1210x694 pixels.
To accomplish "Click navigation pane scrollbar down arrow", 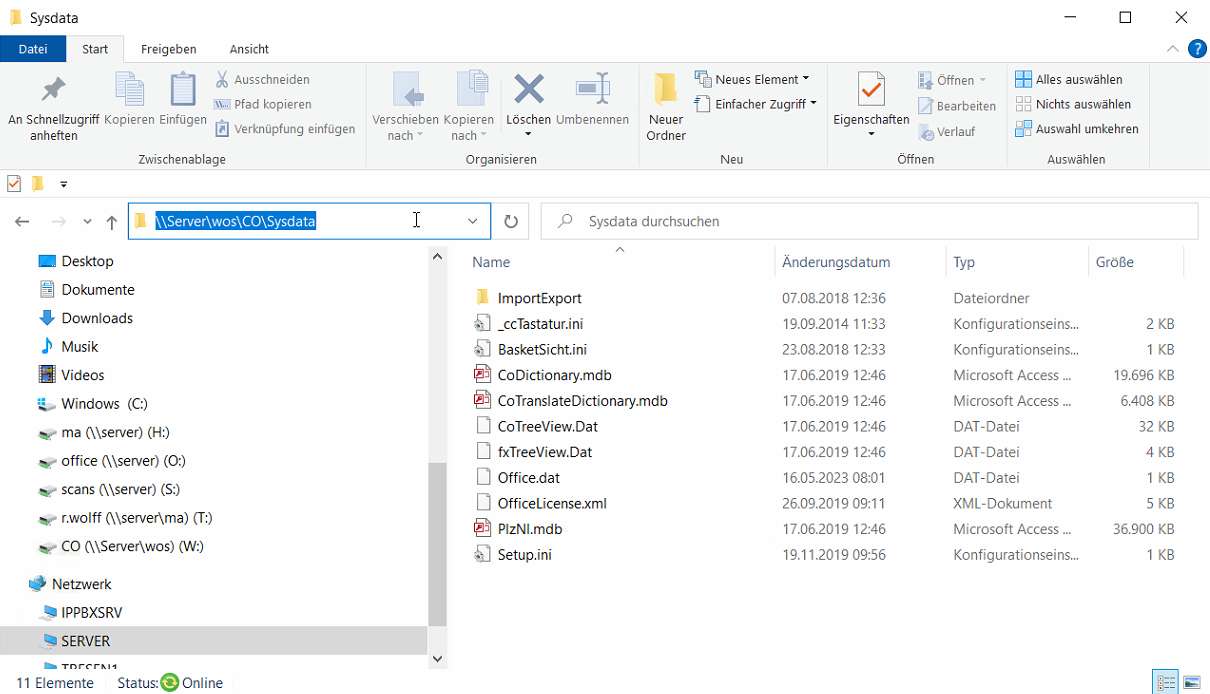I will (437, 659).
